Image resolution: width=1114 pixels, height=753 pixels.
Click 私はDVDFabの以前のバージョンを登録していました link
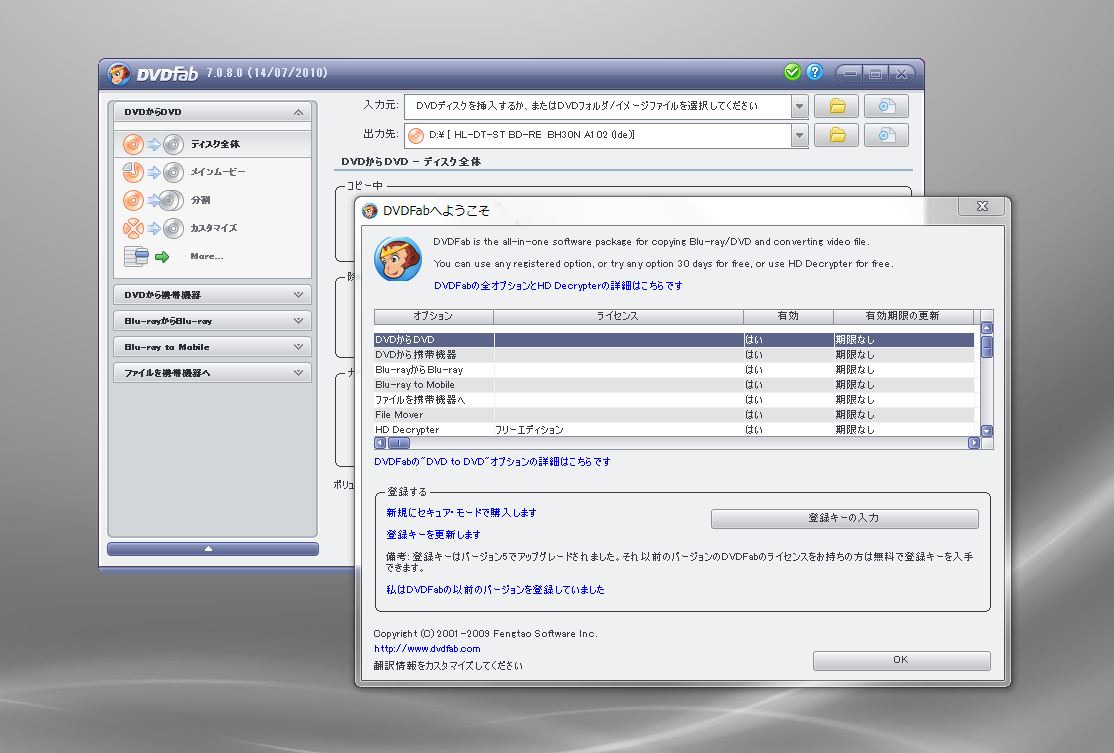pyautogui.click(x=495, y=590)
